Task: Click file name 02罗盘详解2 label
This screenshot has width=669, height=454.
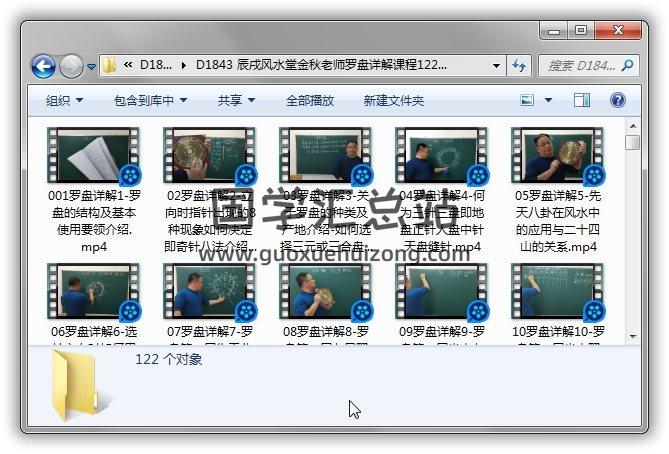Action: 210,221
